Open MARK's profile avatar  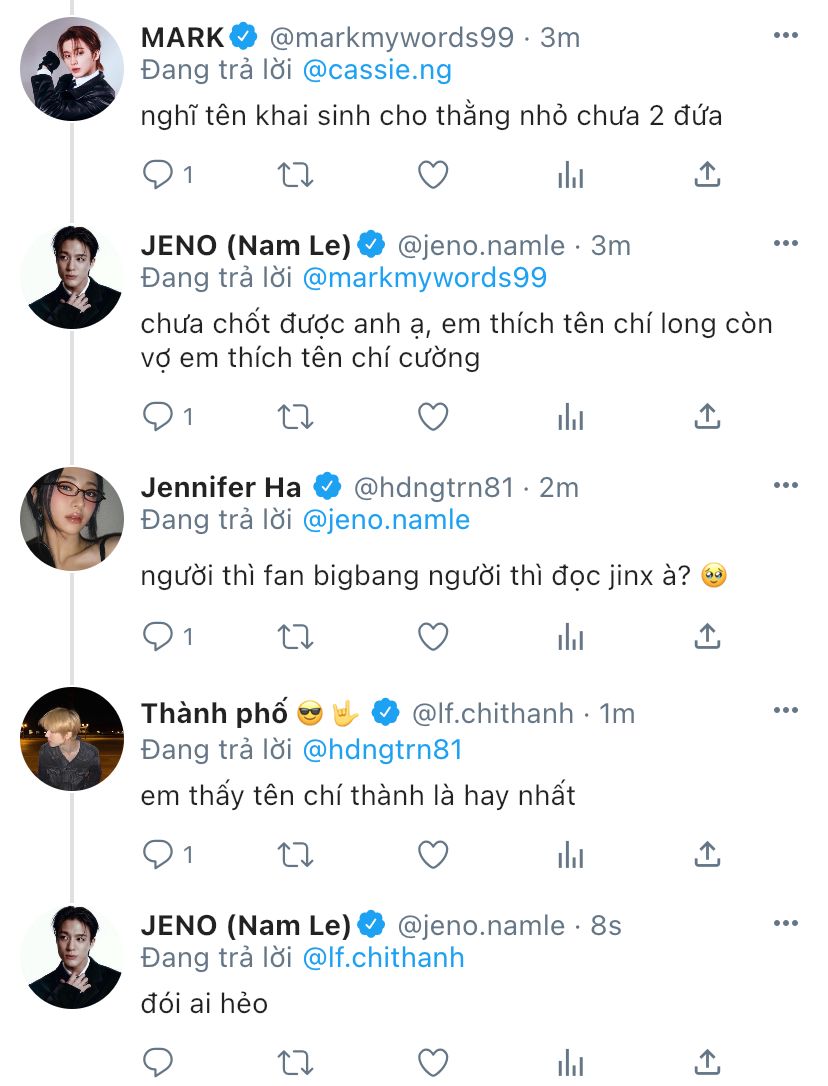click(x=72, y=70)
